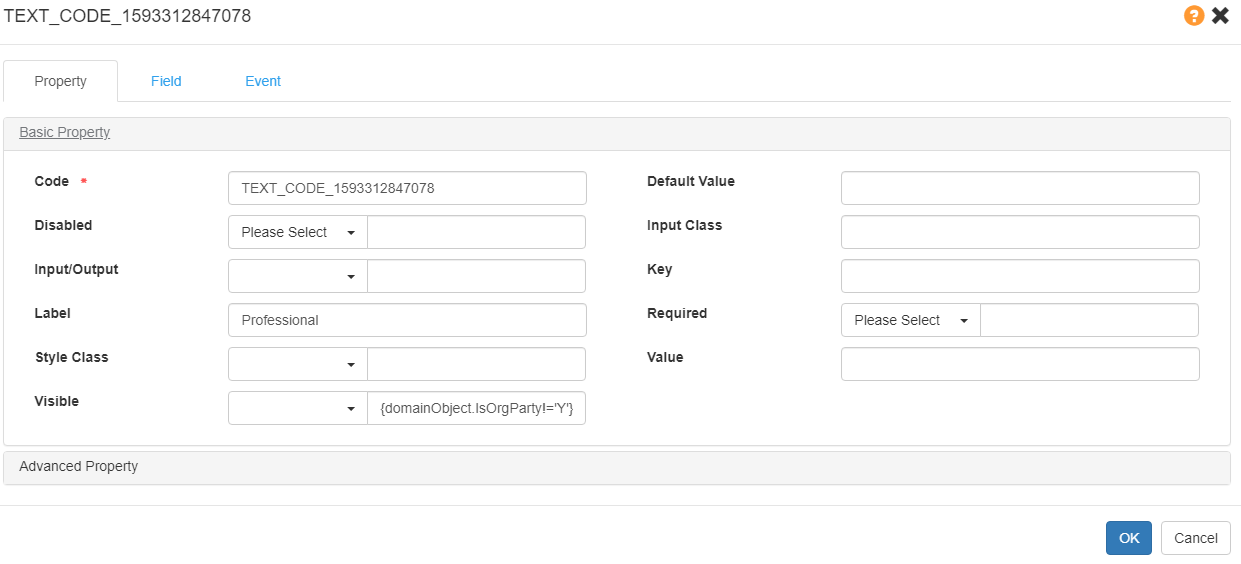Expand the Advanced Property section
This screenshot has height=564, width=1241.
79,466
